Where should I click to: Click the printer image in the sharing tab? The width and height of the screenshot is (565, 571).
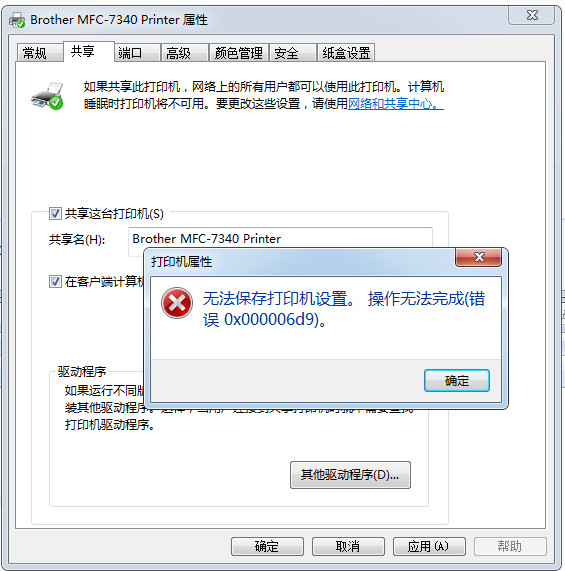(x=48, y=96)
